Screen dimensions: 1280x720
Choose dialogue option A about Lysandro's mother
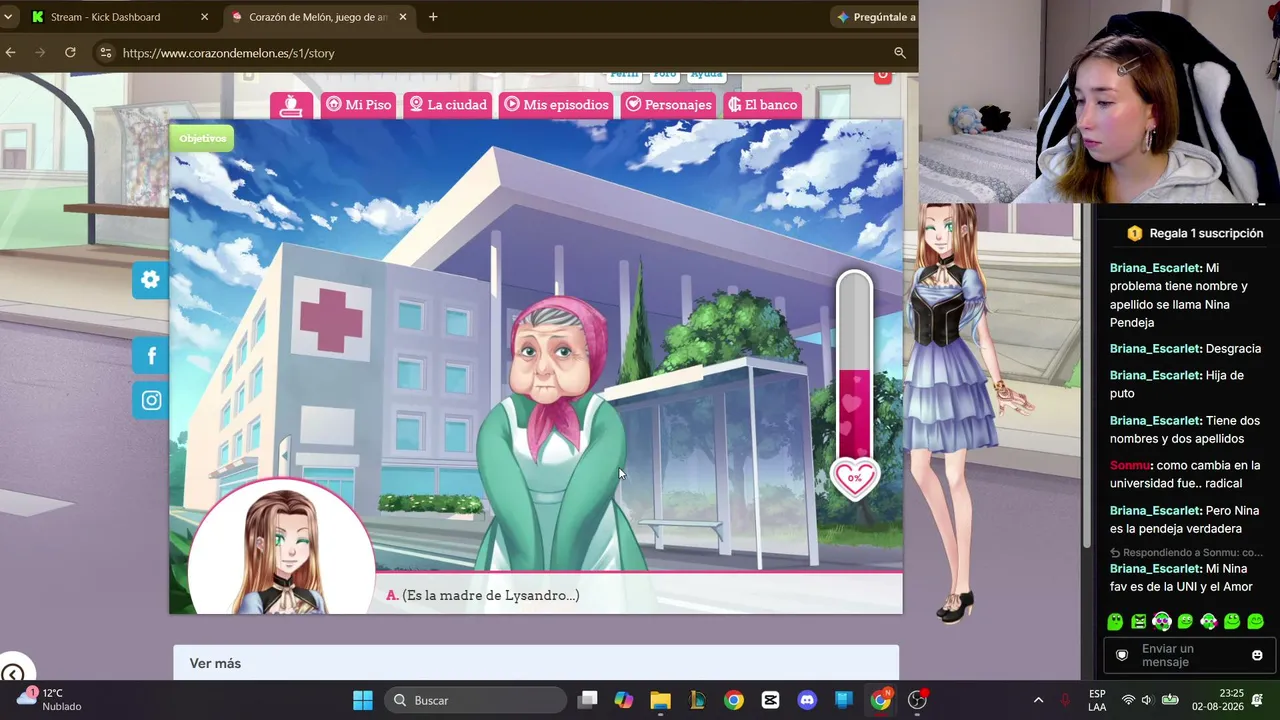tap(483, 595)
